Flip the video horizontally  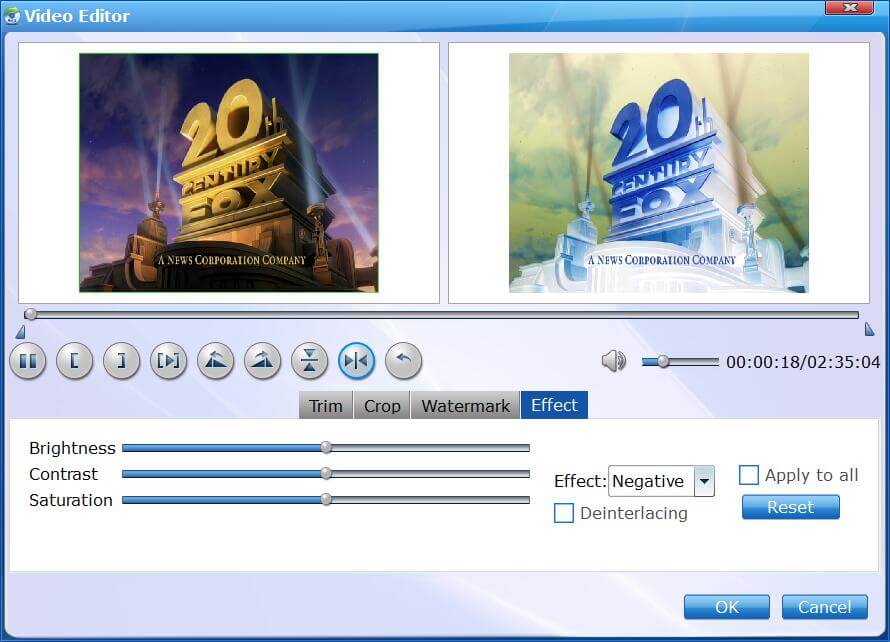357,361
